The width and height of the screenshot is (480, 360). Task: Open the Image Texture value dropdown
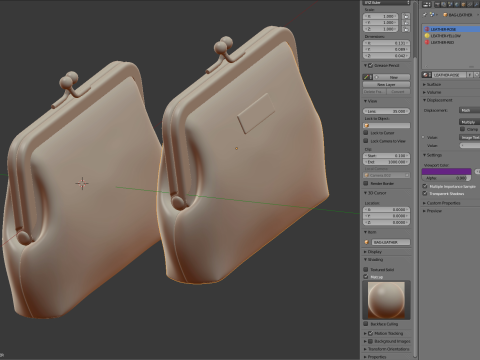(470, 137)
